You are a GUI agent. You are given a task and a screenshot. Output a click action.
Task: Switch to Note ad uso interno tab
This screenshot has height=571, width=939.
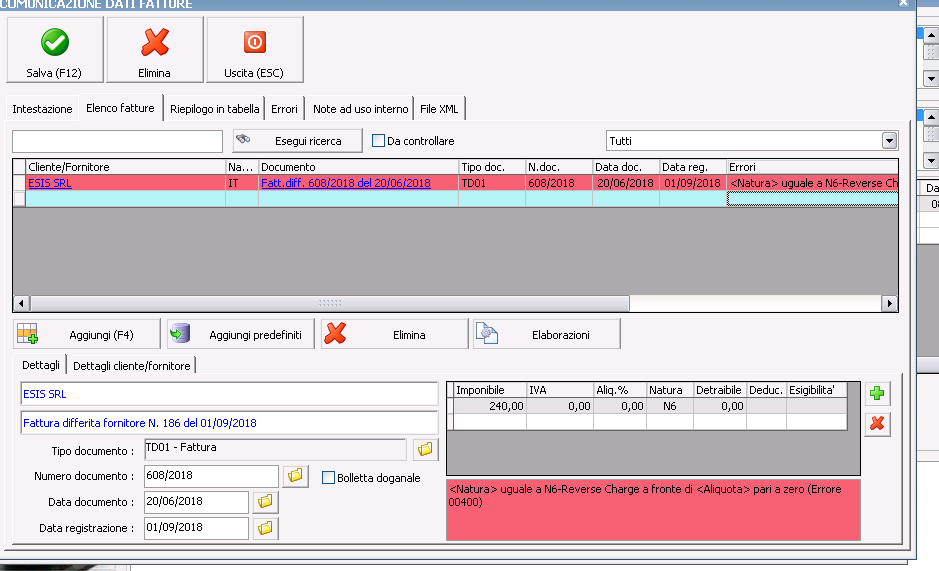coord(361,109)
